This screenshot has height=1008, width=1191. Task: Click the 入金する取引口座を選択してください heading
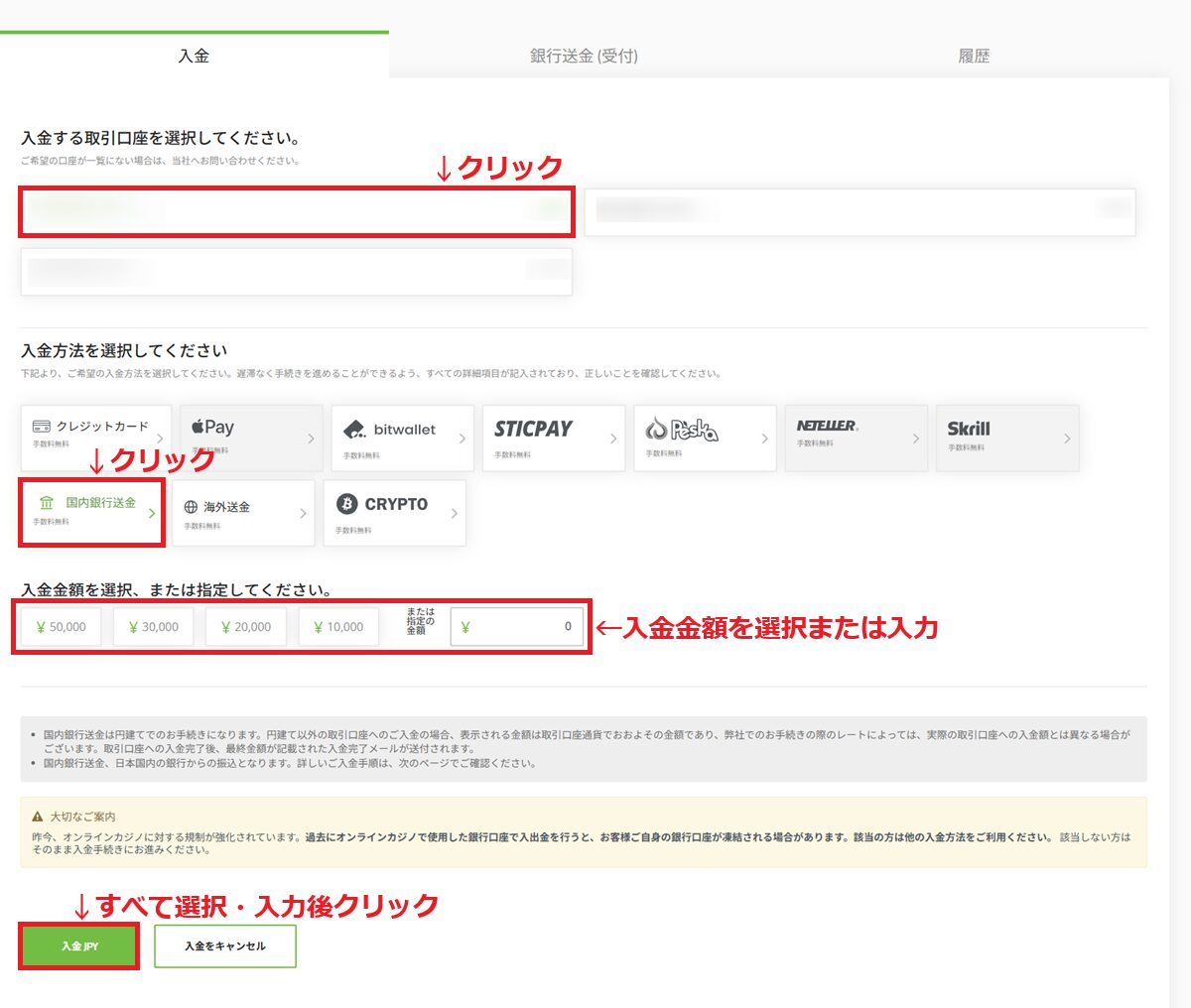pyautogui.click(x=161, y=138)
